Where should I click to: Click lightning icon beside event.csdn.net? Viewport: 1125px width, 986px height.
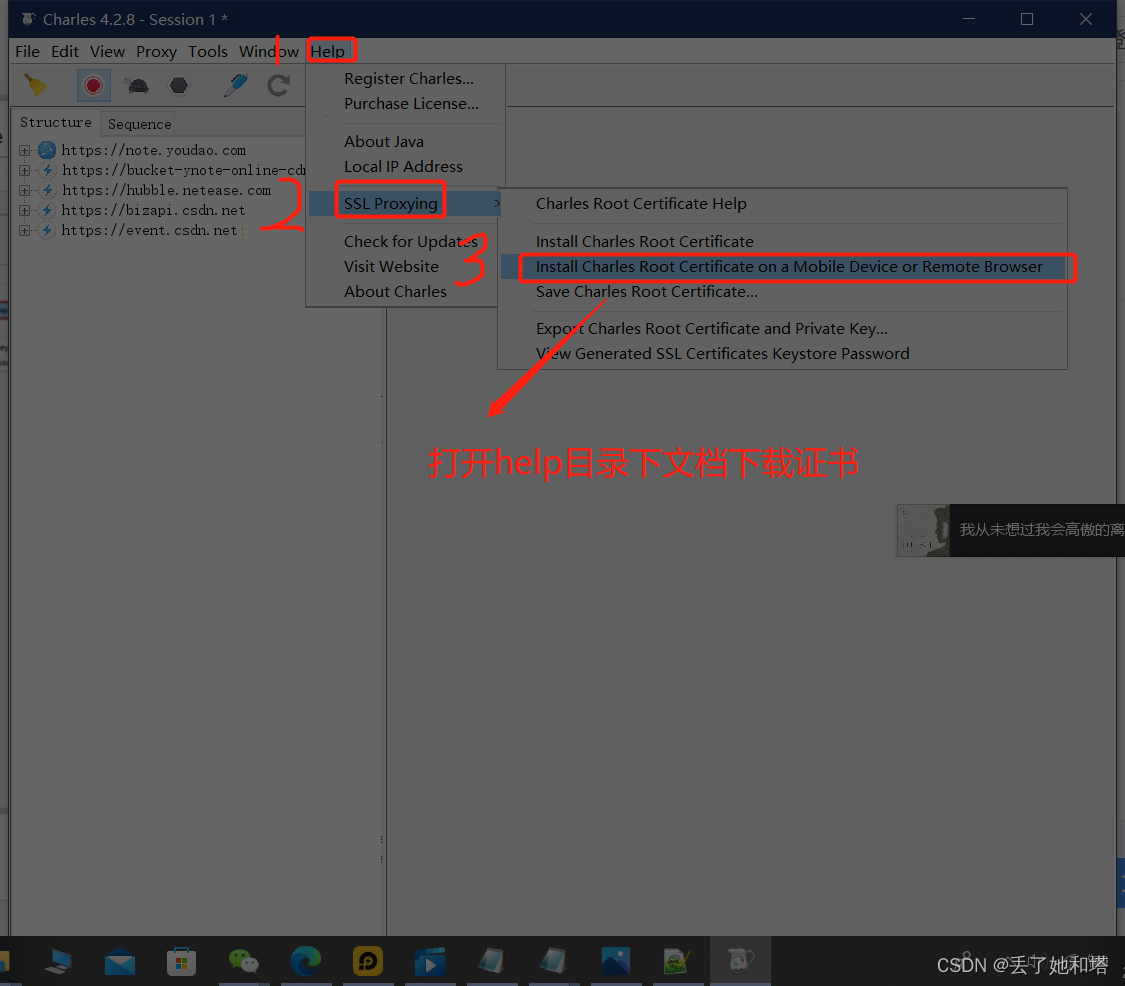[x=47, y=230]
